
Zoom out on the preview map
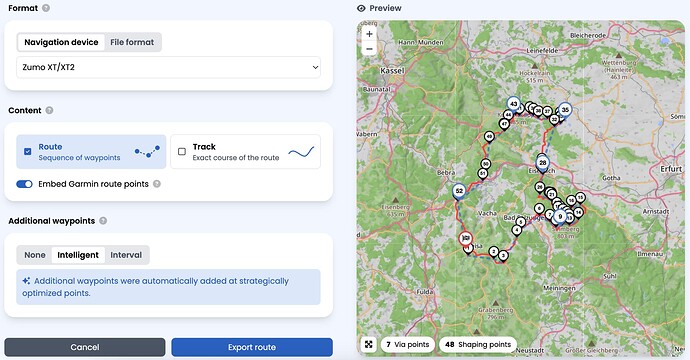(x=369, y=48)
